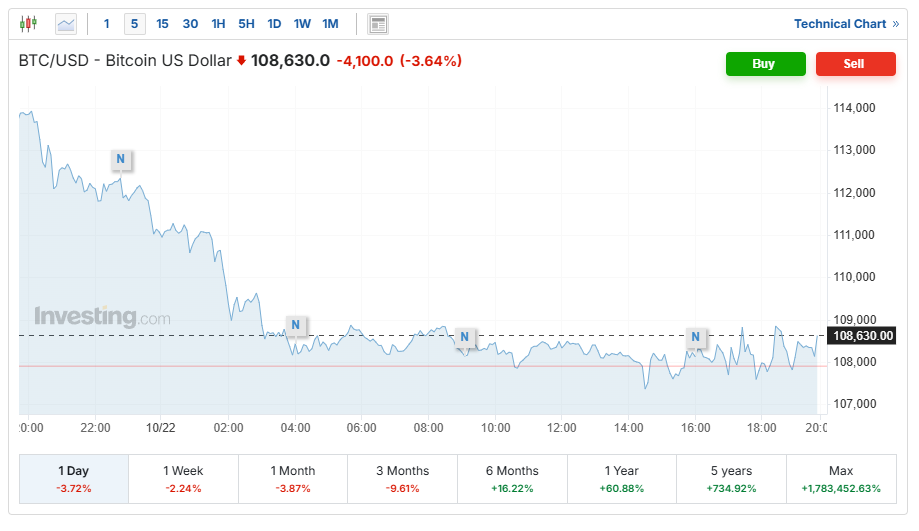Expand the Technical Chart link
919x531 pixels.
[846, 24]
